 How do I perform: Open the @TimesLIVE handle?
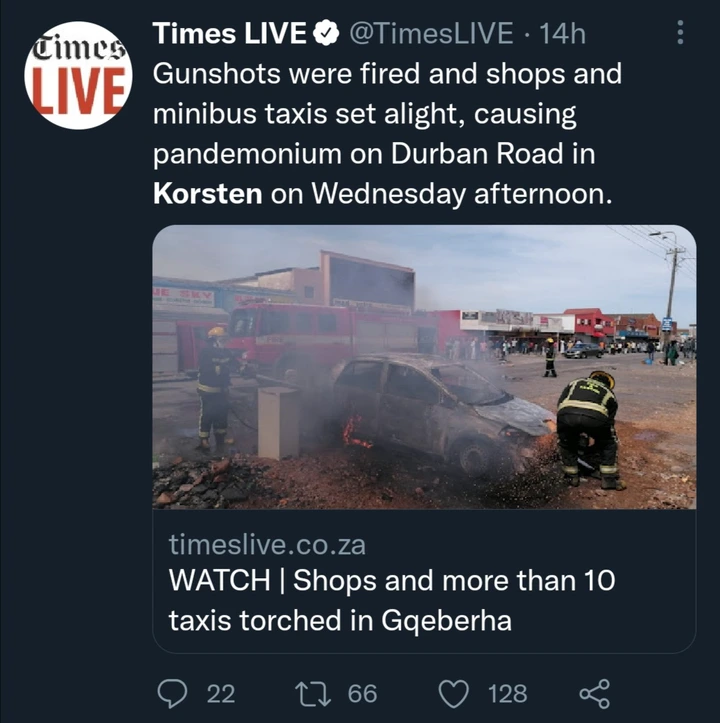(x=431, y=33)
